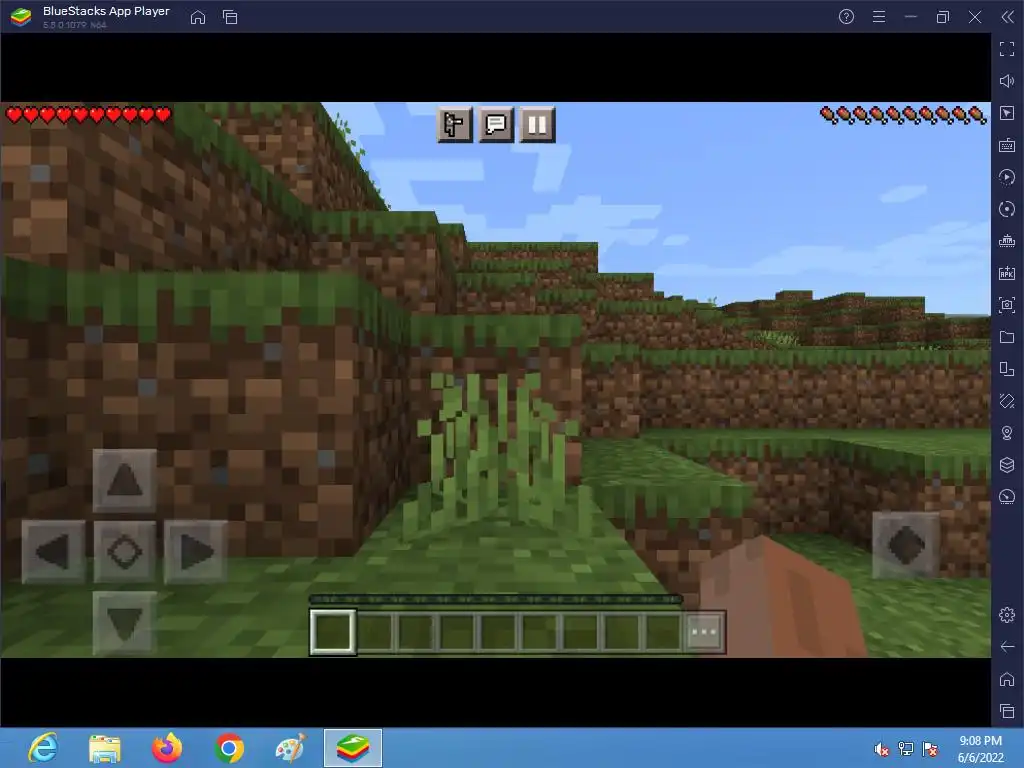Click the sync circular-arrows sidebar icon

(1007, 209)
